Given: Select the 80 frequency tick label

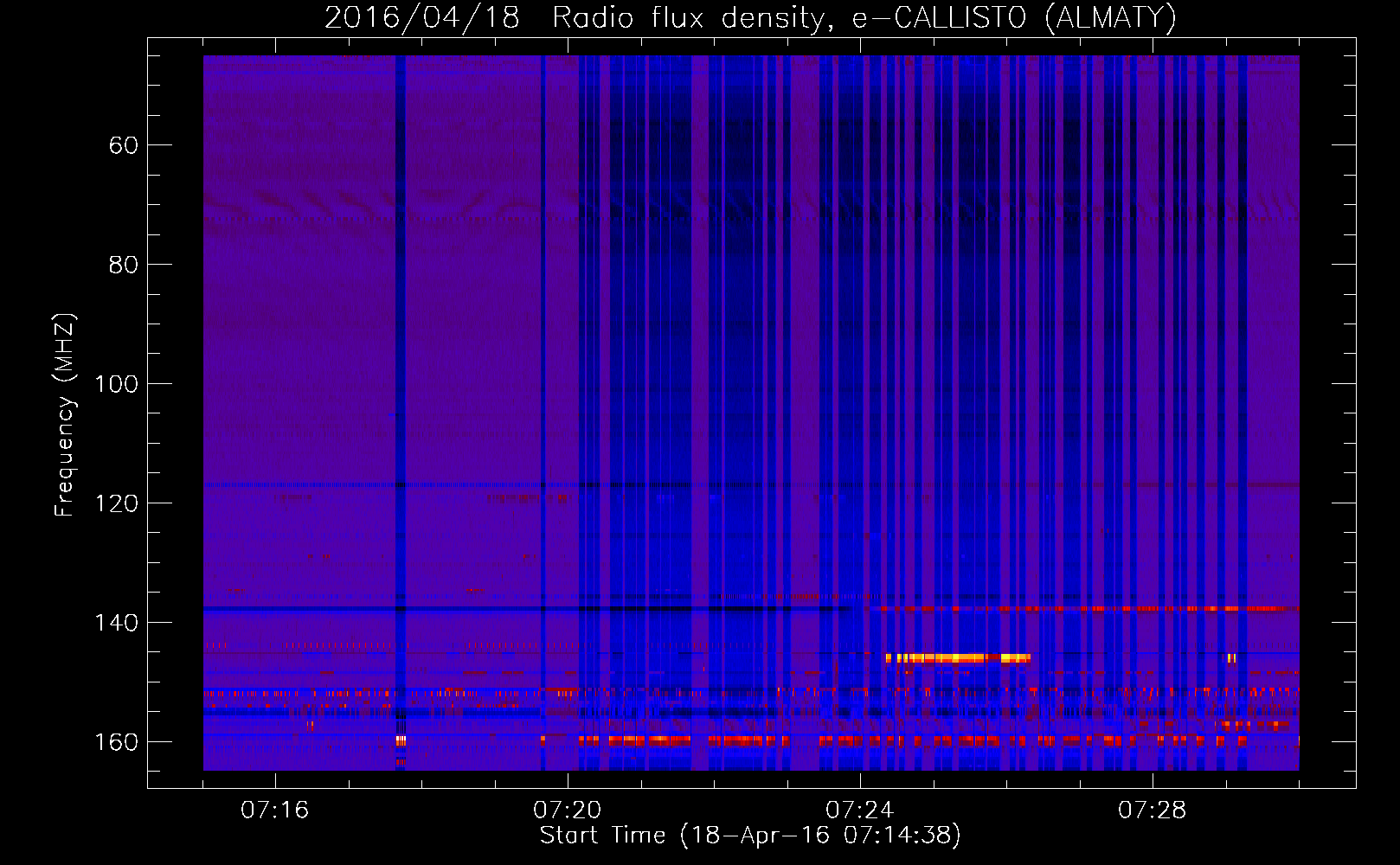Looking at the screenshot, I should [x=124, y=265].
